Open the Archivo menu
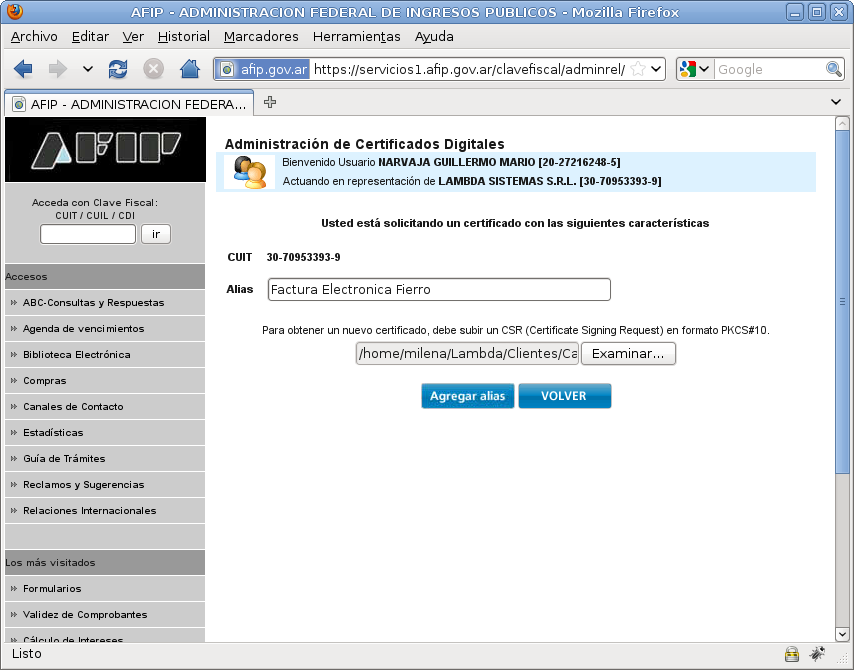This screenshot has height=670, width=854. tap(34, 36)
